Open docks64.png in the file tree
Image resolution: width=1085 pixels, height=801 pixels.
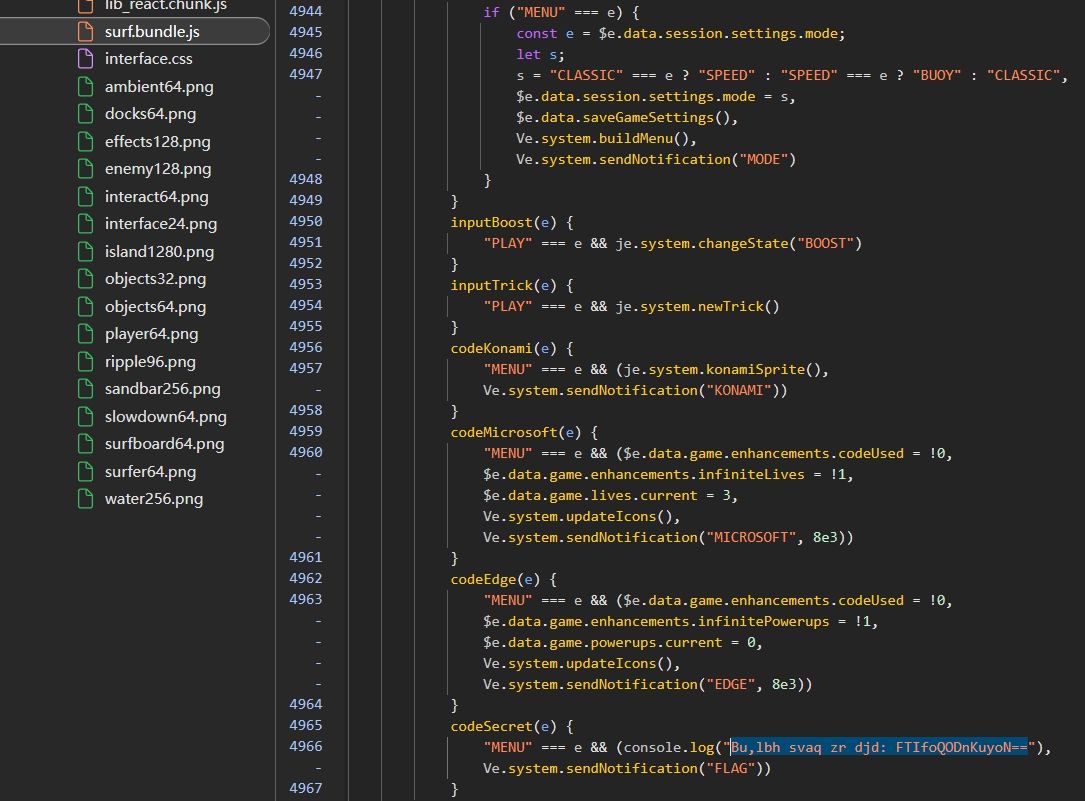[150, 114]
